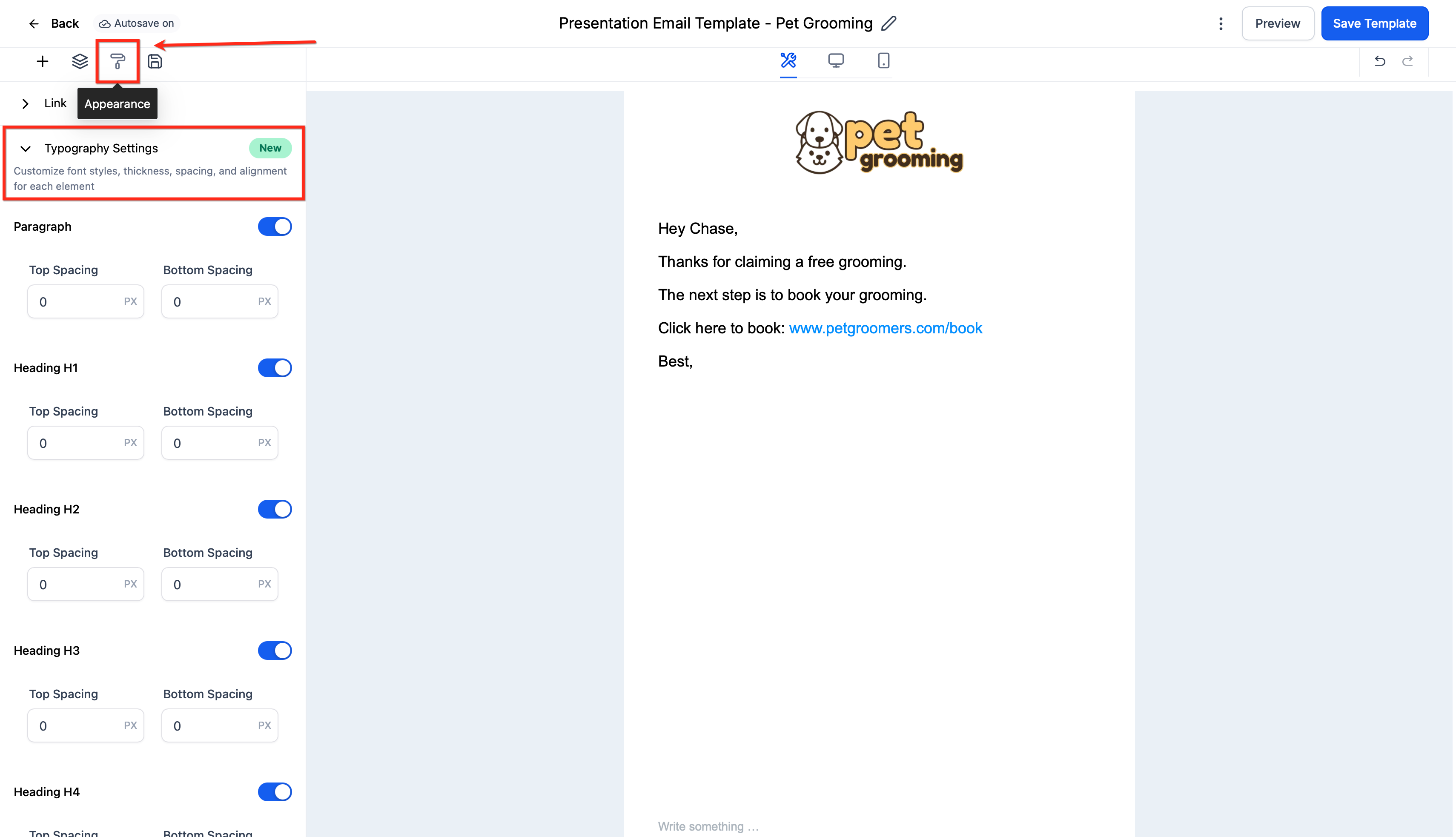Click the Save Template button
The image size is (1456, 837).
click(1374, 23)
